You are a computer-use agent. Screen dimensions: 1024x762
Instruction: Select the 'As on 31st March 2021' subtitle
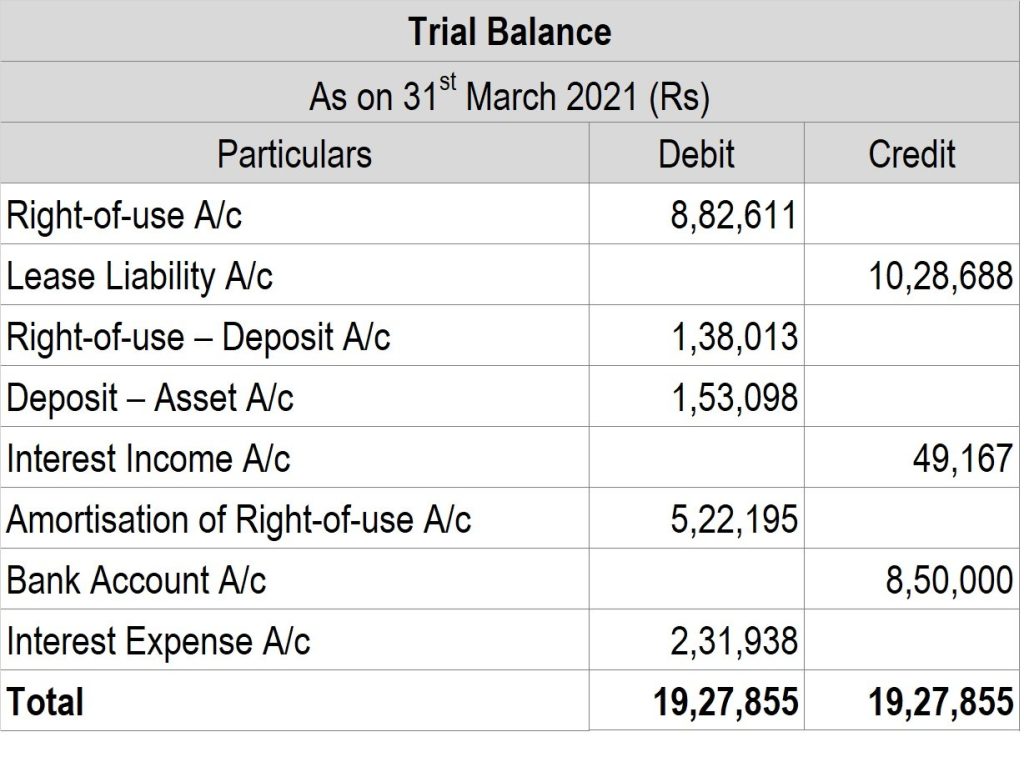tap(509, 96)
